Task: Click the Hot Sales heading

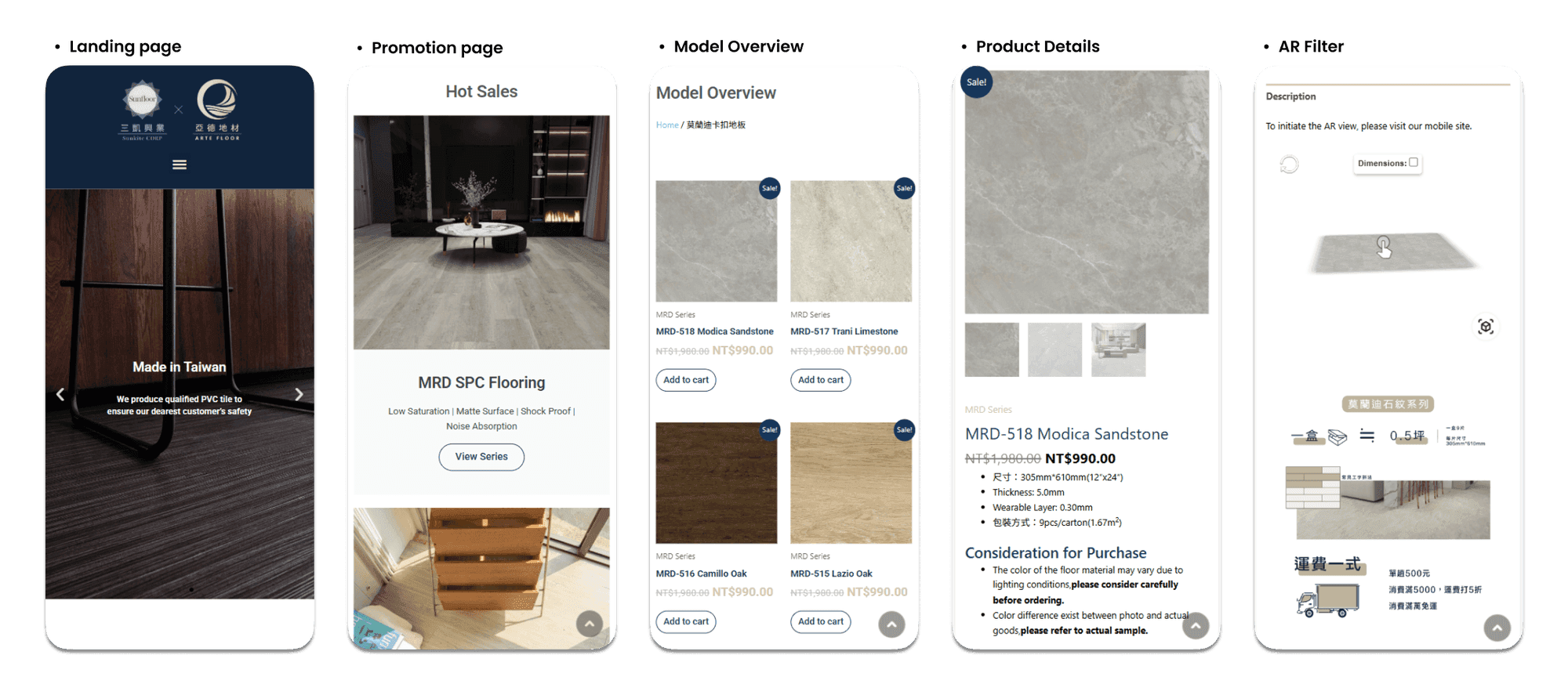Action: pos(481,92)
